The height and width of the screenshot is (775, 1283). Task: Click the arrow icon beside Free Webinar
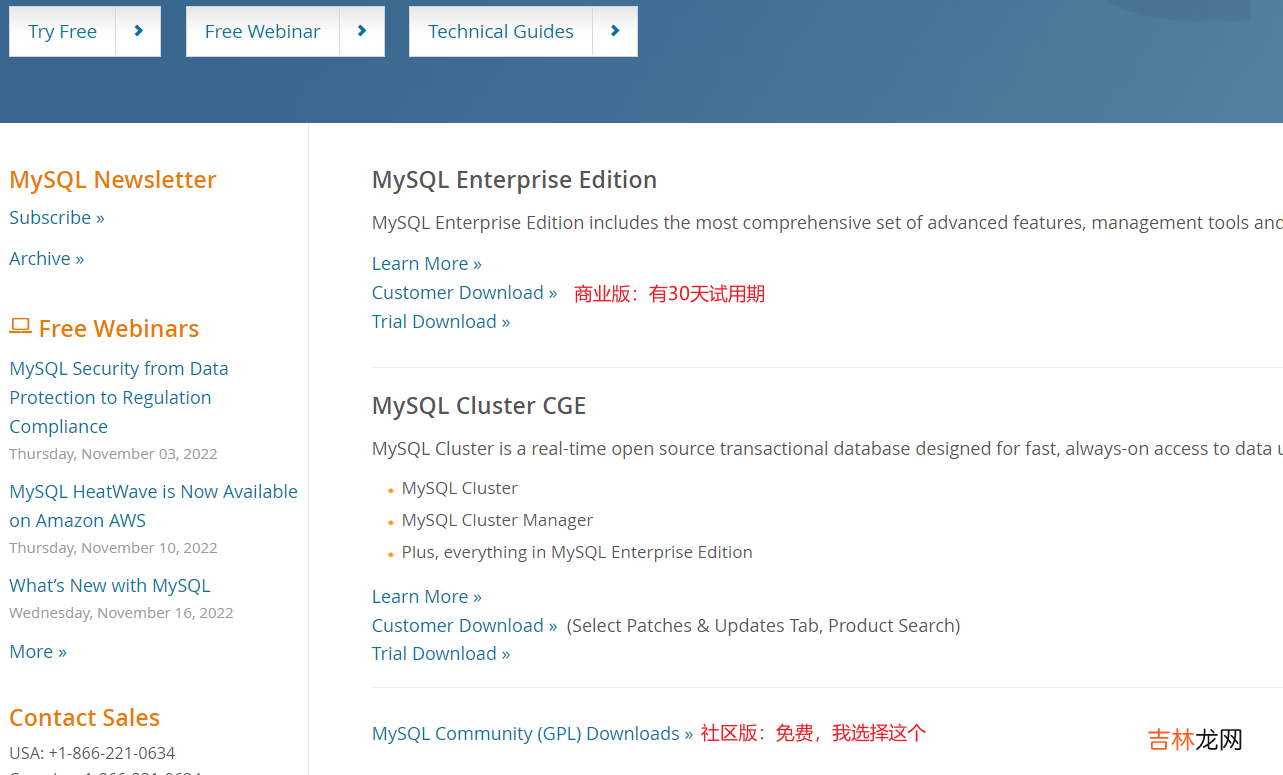point(362,32)
